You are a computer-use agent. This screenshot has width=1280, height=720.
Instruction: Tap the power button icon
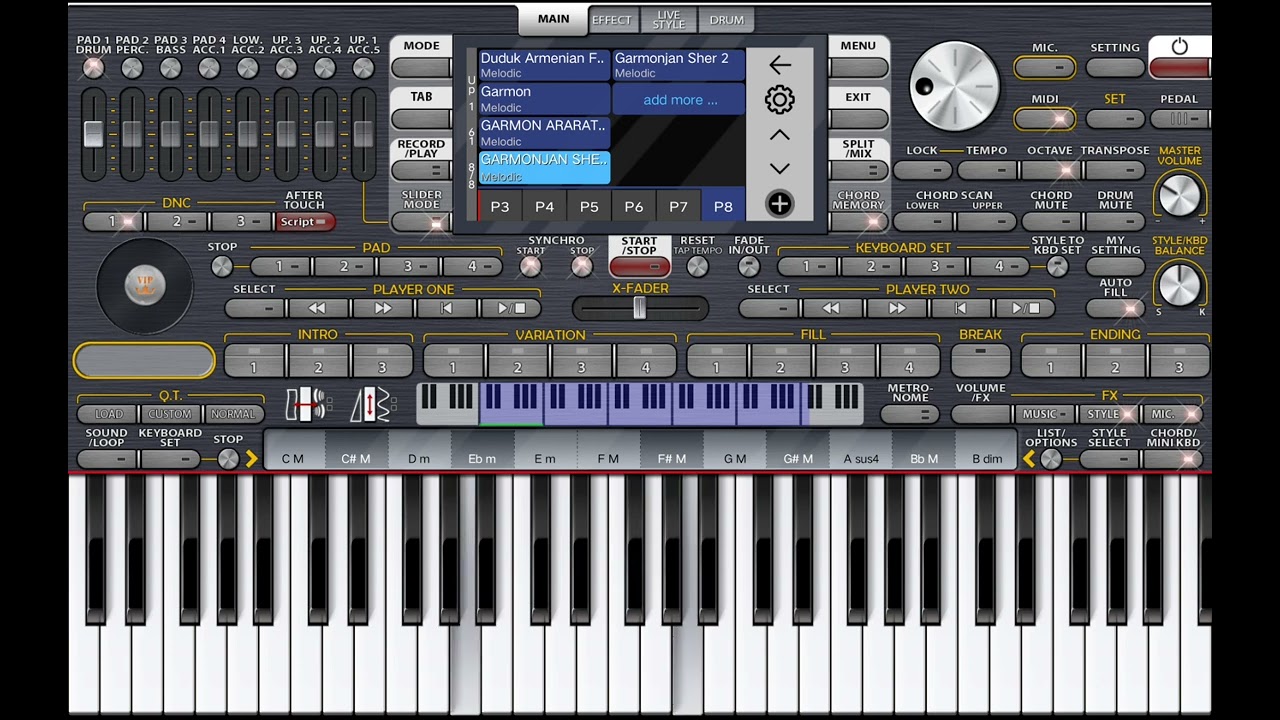1179,47
